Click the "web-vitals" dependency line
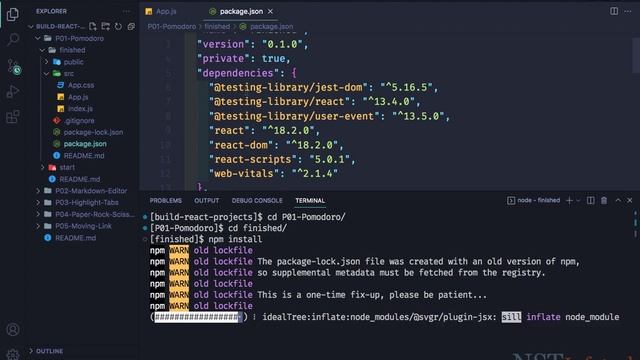This screenshot has height=360, width=640. [273, 174]
